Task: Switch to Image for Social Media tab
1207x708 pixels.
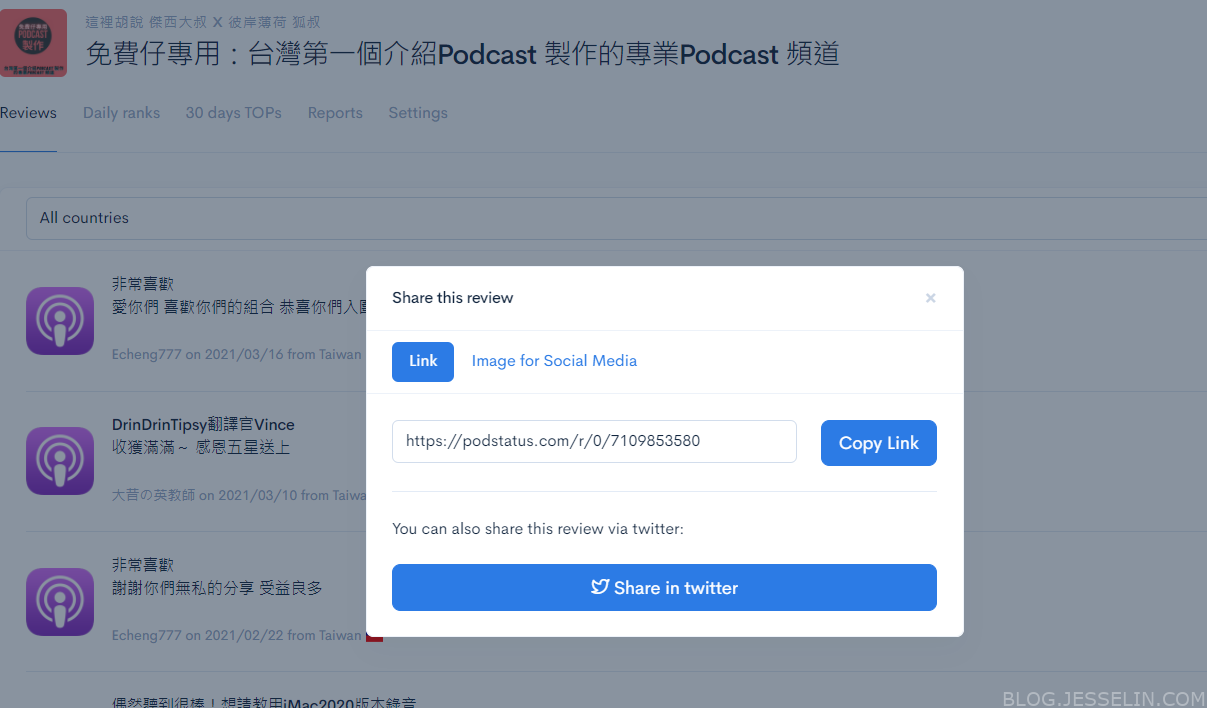Action: click(x=554, y=361)
